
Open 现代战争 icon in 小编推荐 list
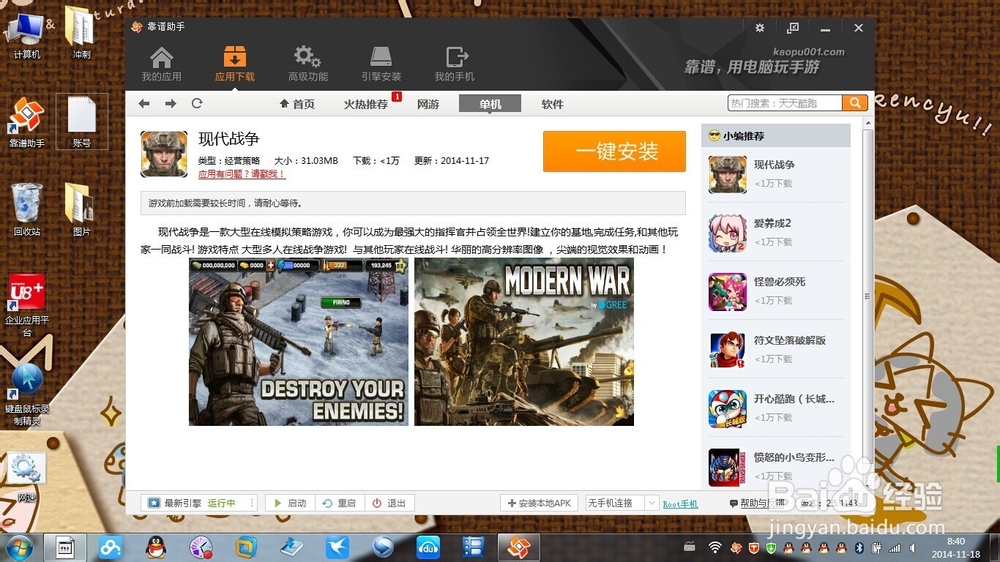[727, 174]
